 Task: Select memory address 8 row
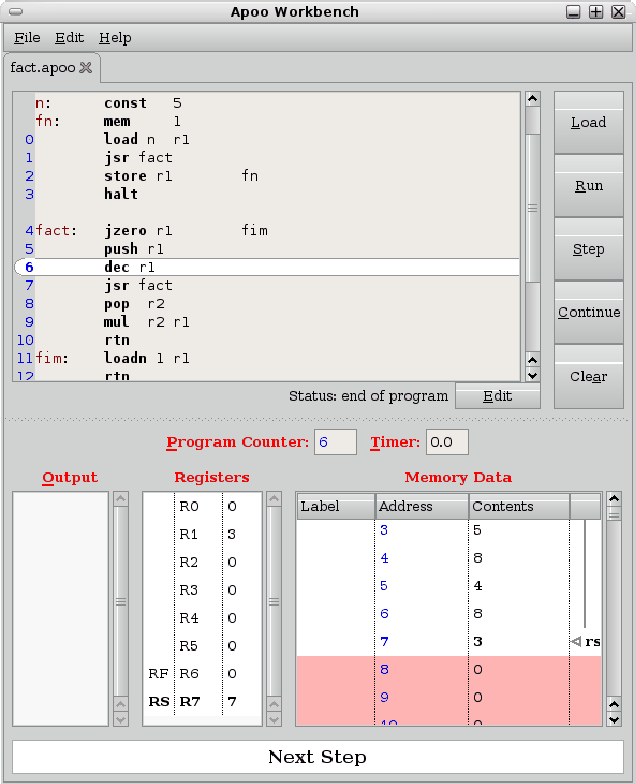(449, 670)
